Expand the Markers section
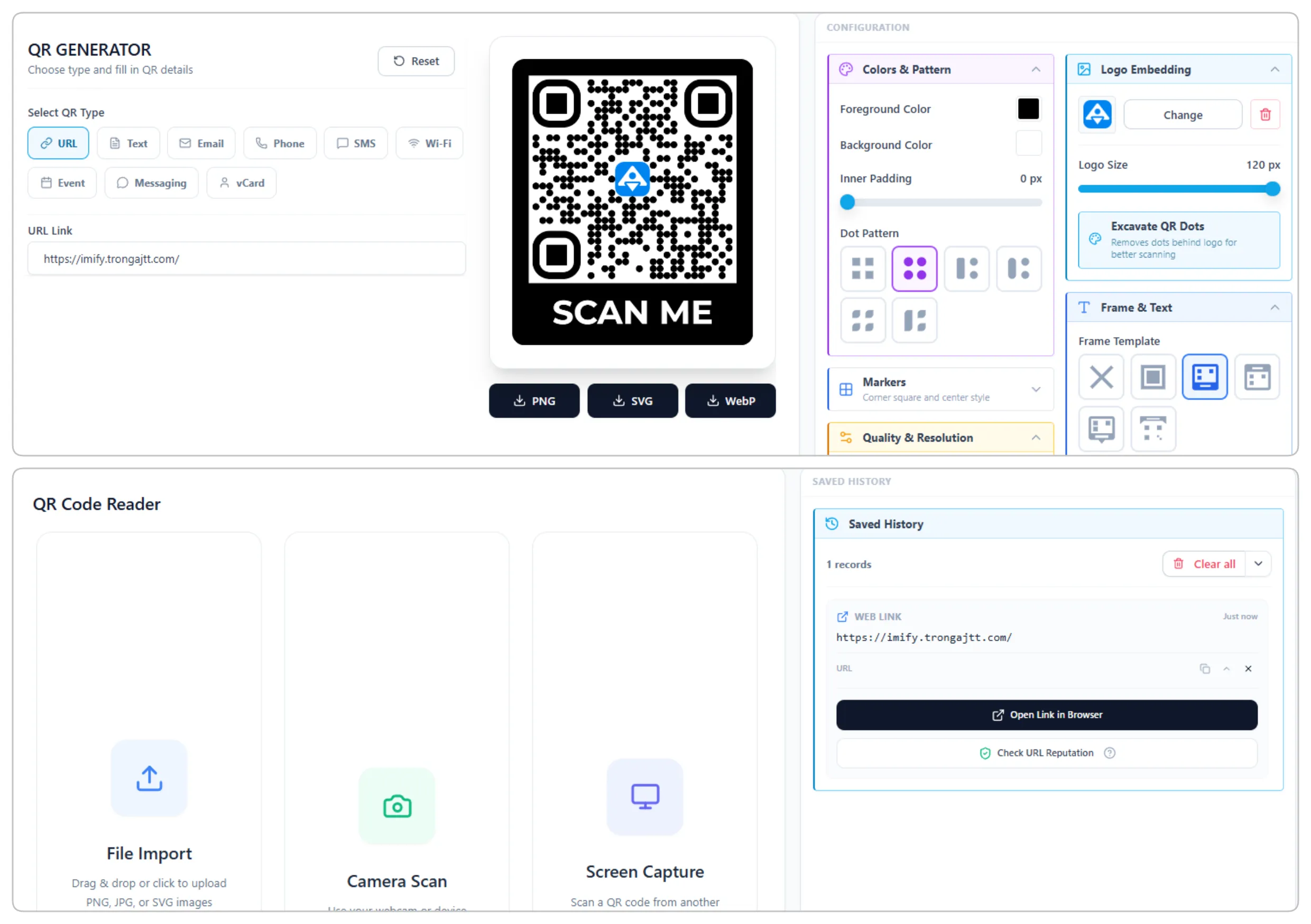Screen dimensions: 1311x924 click(x=1036, y=390)
